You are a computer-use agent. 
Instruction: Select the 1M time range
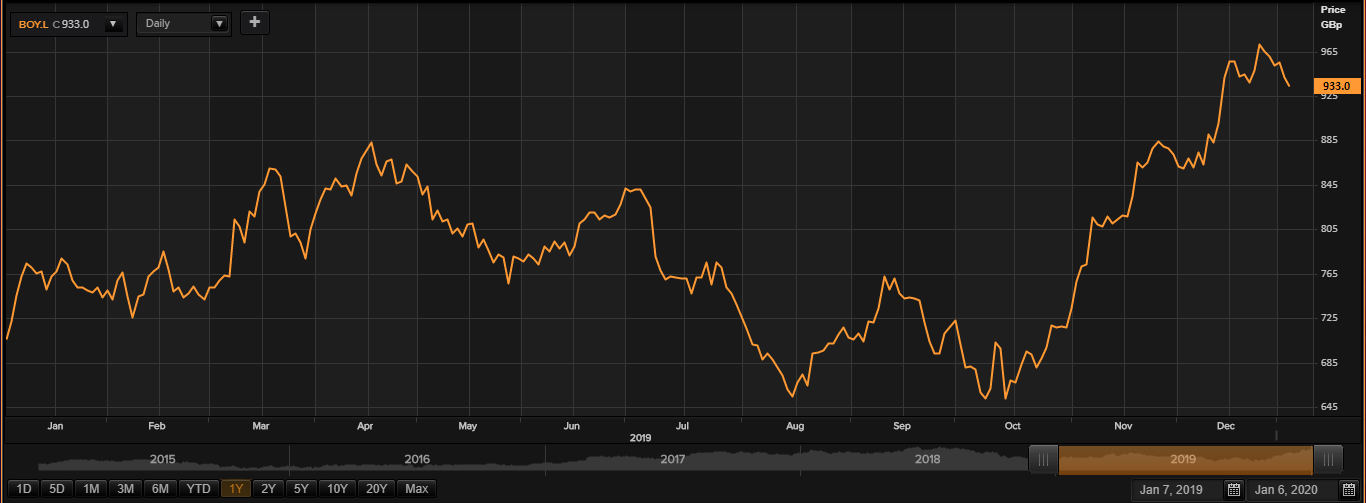coord(91,489)
